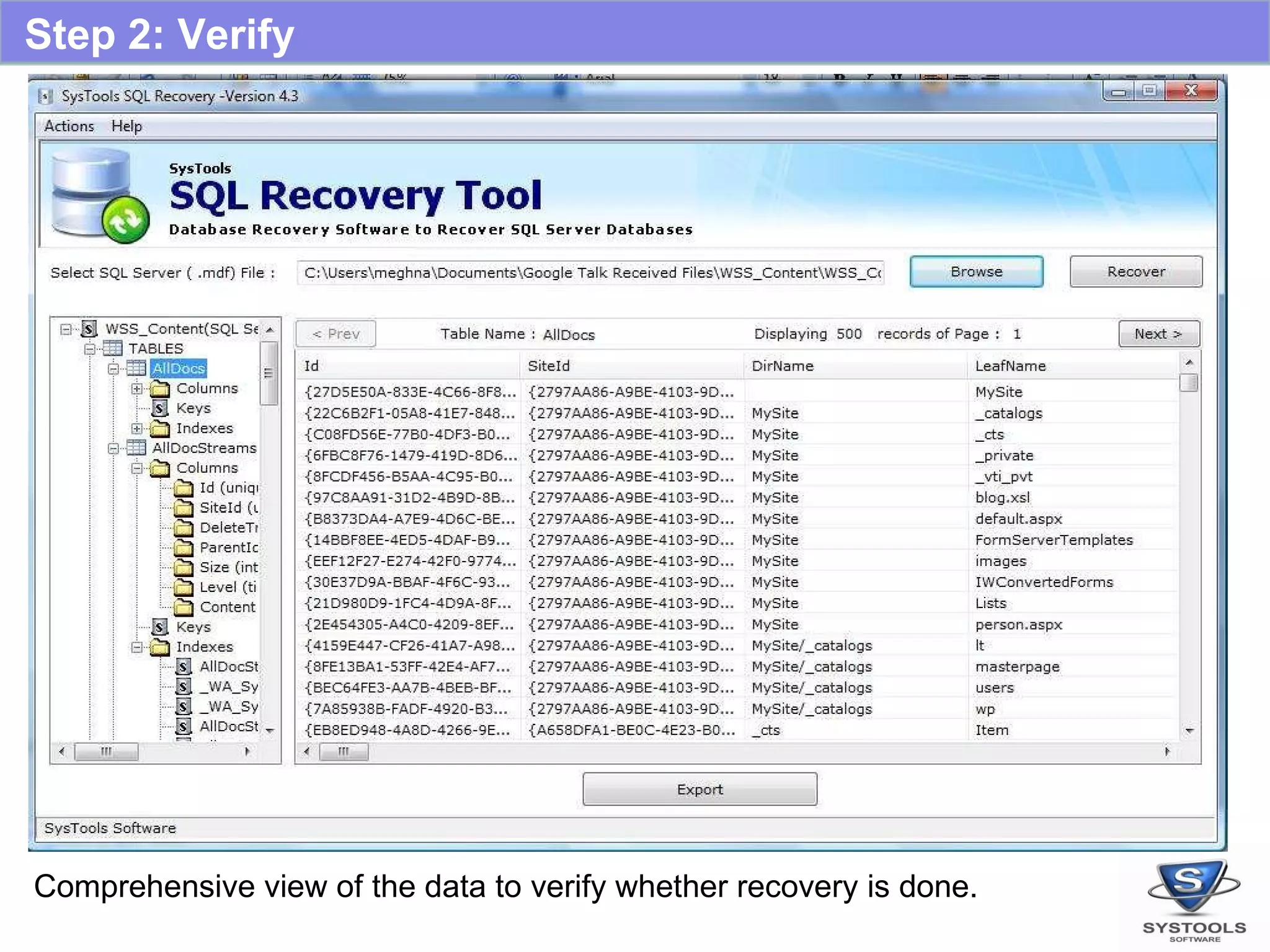Collapse the WSS_Content root node
1270x952 pixels.
pyautogui.click(x=66, y=328)
